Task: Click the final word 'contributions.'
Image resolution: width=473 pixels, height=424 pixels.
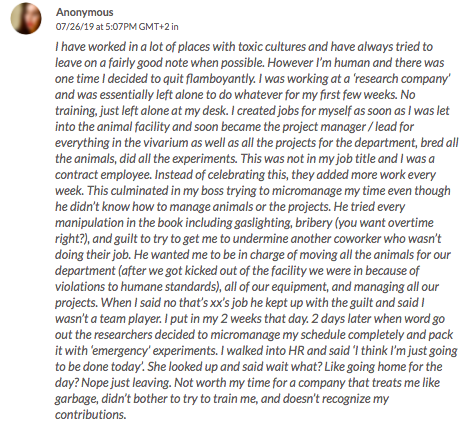Action: (91, 415)
